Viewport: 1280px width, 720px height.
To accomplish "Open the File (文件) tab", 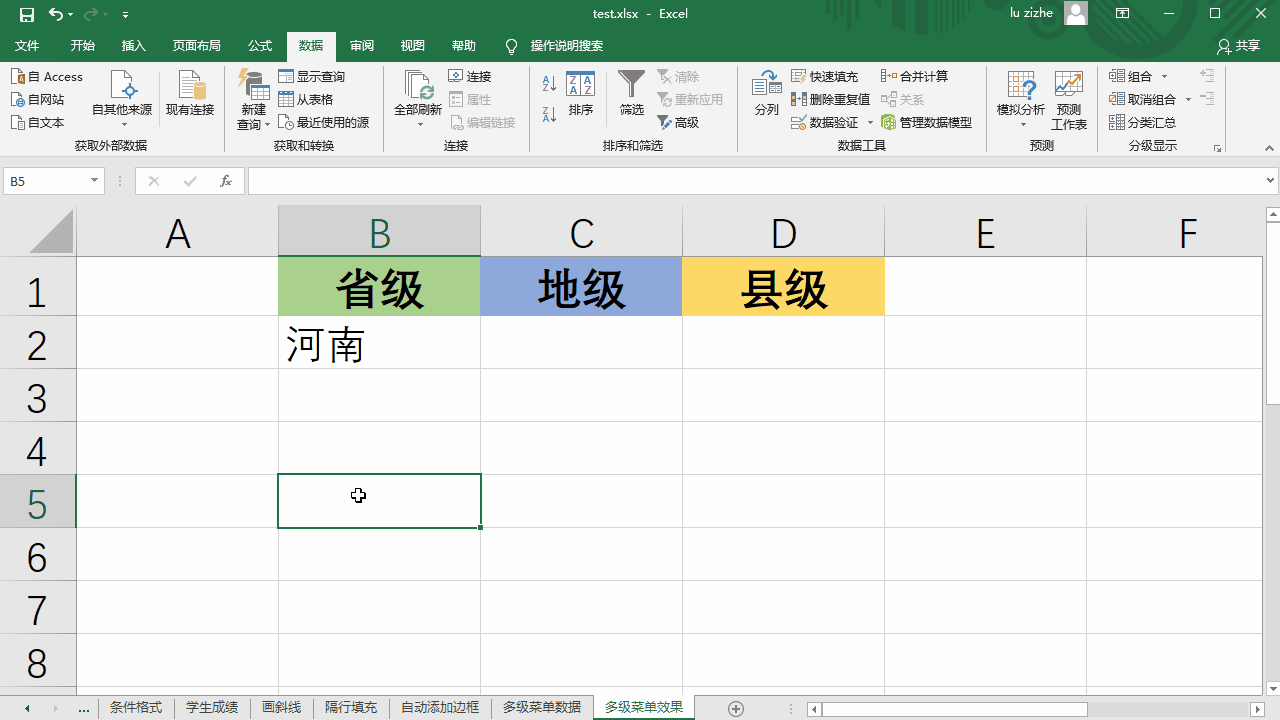I will pyautogui.click(x=27, y=46).
